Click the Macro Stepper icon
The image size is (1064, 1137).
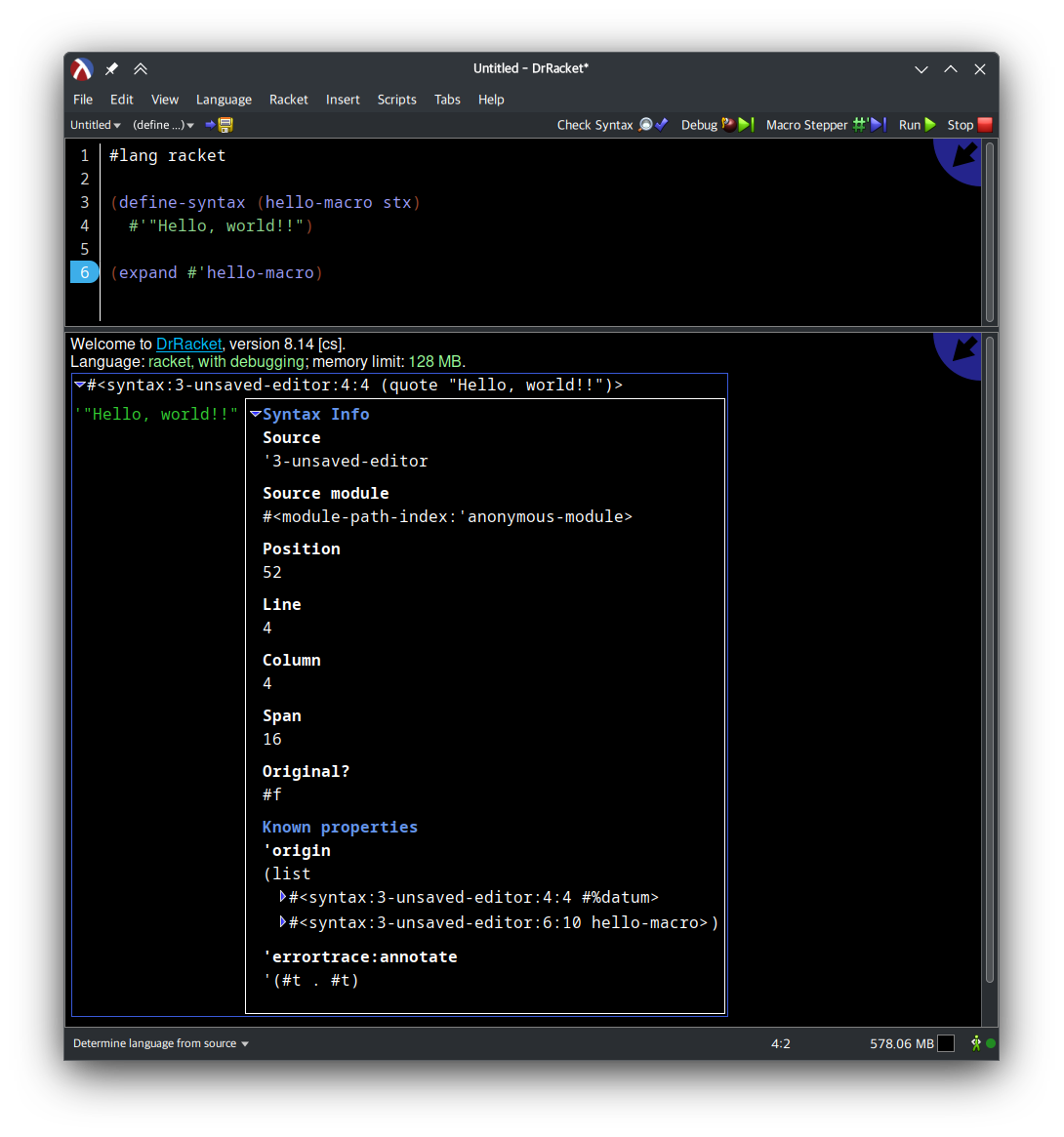click(x=869, y=125)
